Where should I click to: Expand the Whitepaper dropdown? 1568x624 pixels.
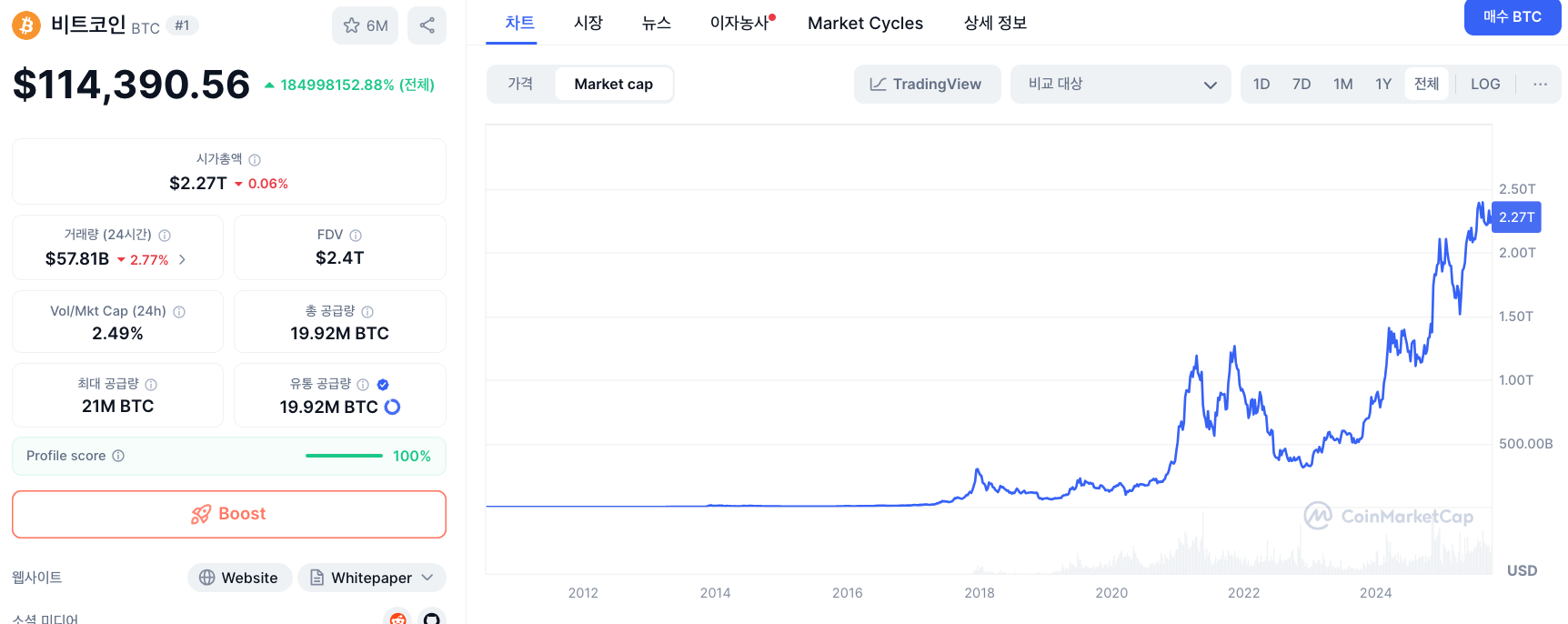pyautogui.click(x=372, y=578)
